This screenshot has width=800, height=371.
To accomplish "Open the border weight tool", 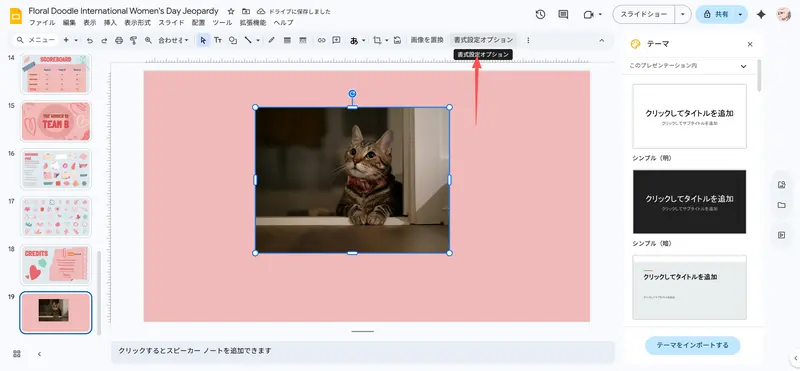I will [x=287, y=40].
